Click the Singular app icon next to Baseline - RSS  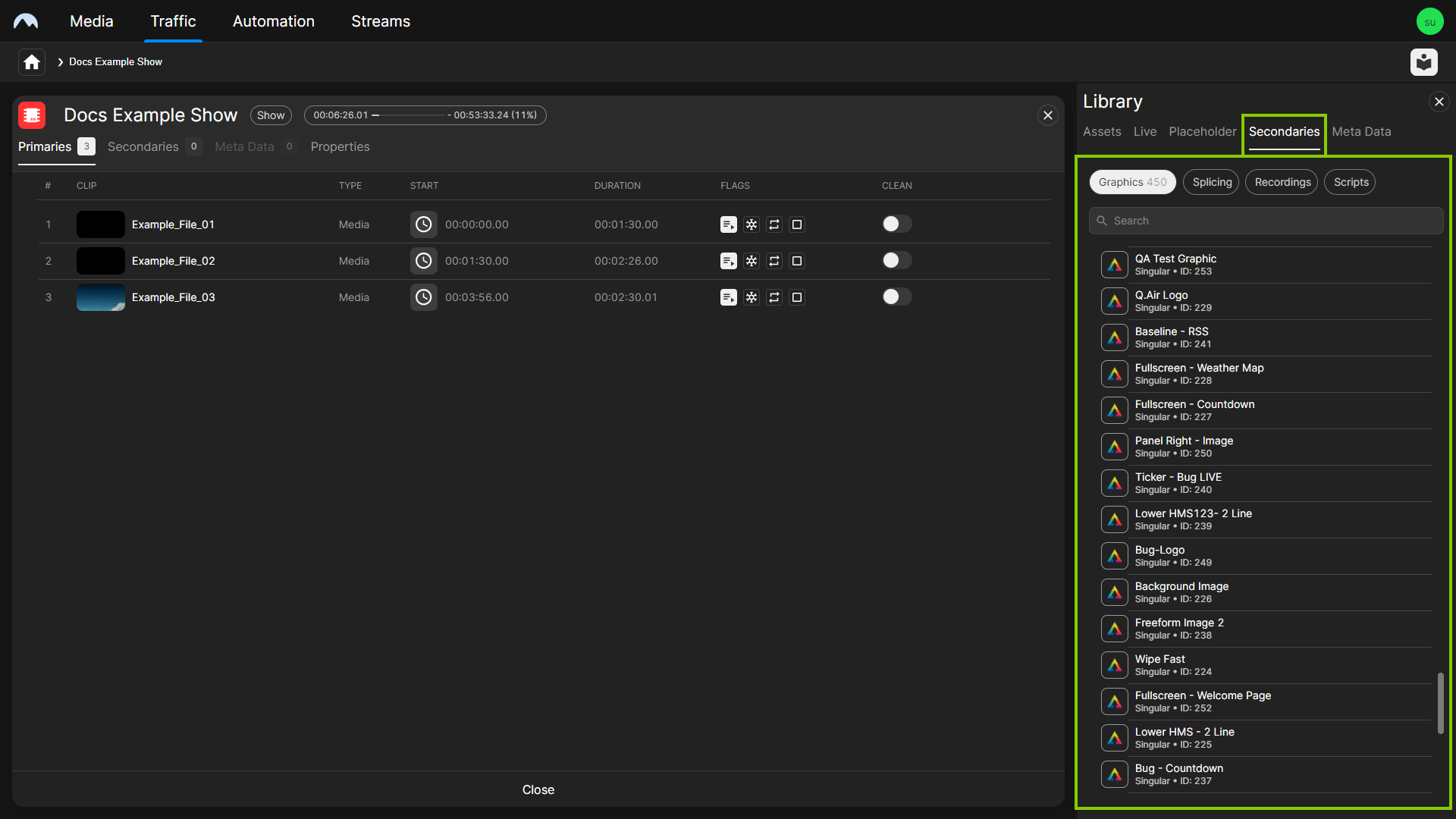(x=1113, y=337)
